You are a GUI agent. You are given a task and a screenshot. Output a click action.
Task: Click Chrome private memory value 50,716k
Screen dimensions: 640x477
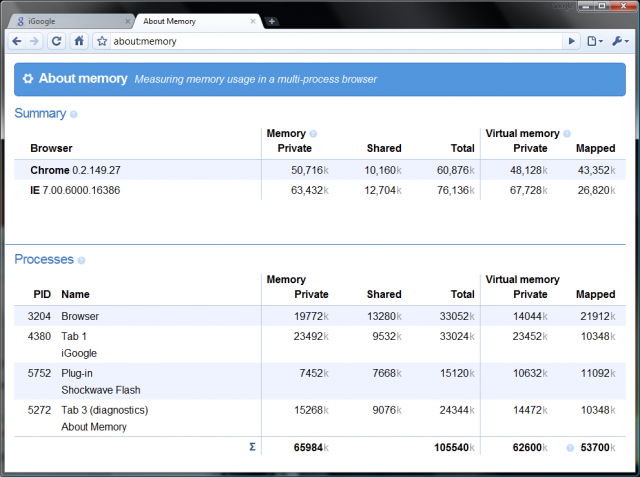(x=310, y=170)
